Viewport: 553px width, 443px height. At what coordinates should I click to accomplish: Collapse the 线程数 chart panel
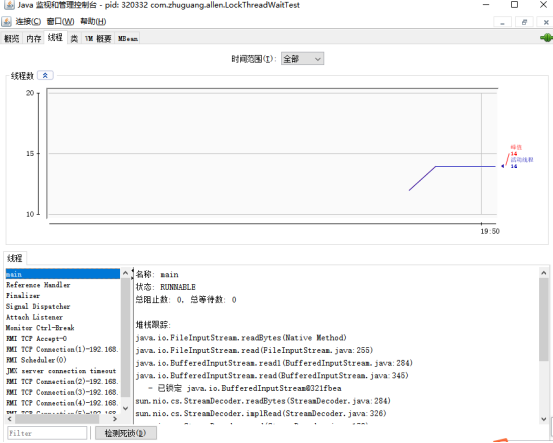pos(45,75)
